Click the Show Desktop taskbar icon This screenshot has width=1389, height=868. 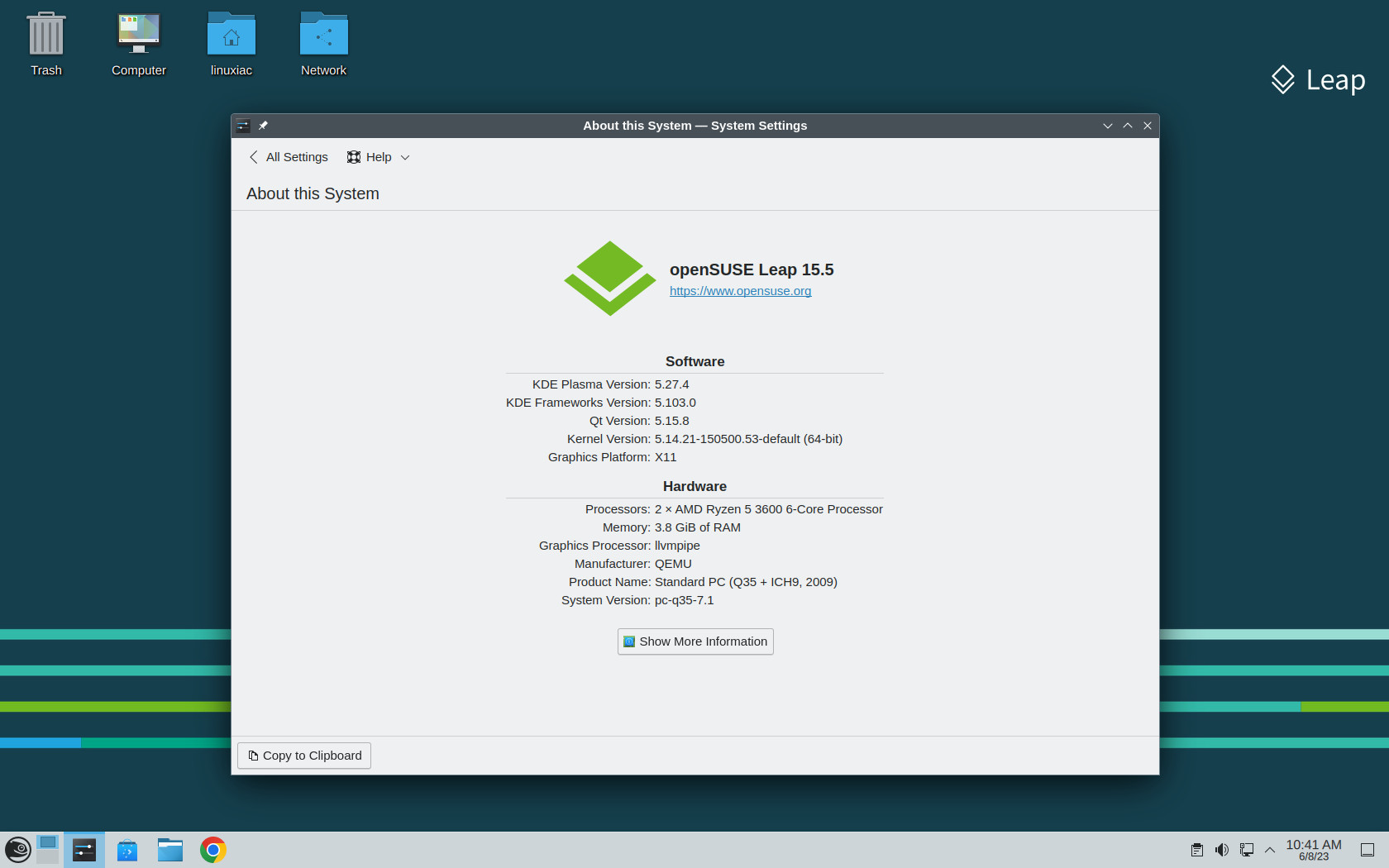coord(1368,850)
